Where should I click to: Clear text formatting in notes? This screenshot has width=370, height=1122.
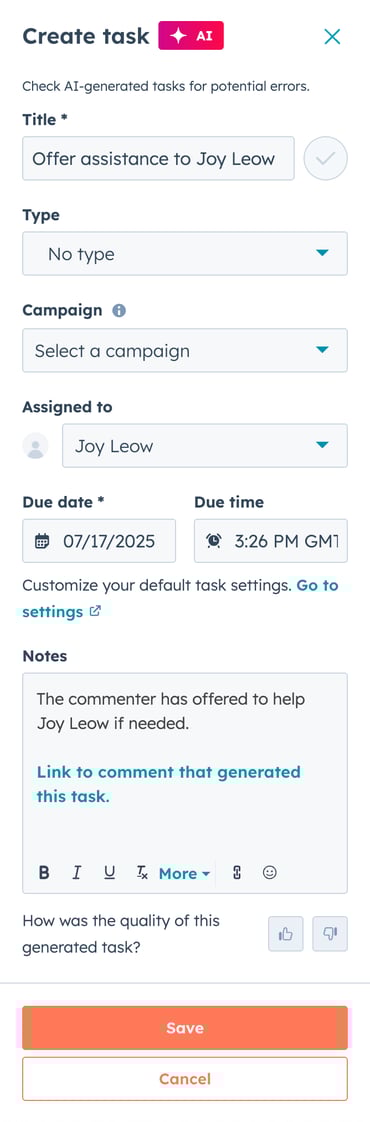click(x=142, y=873)
